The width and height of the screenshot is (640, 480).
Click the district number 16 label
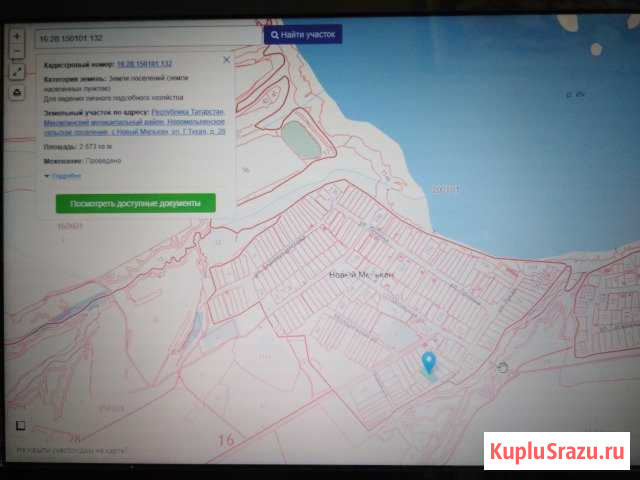224,439
